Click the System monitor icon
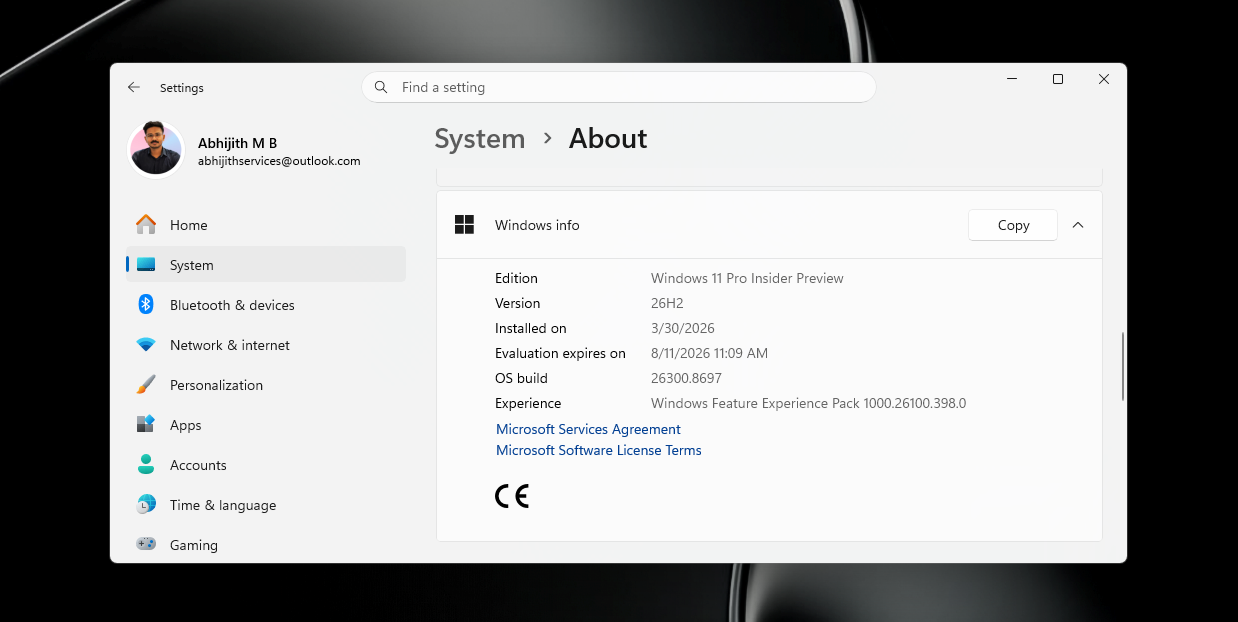The image size is (1238, 622). pos(146,265)
